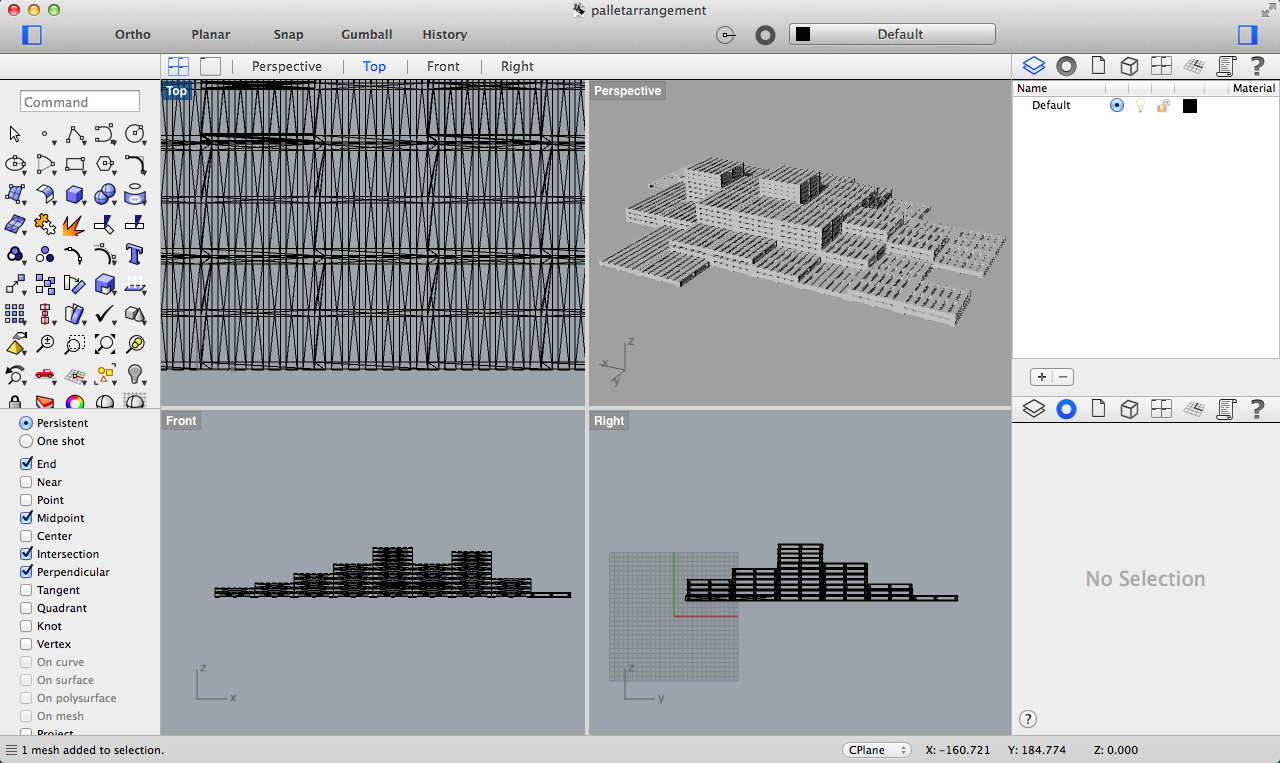Open Layers tab in upper right panel
This screenshot has height=763, width=1280.
click(x=1034, y=66)
